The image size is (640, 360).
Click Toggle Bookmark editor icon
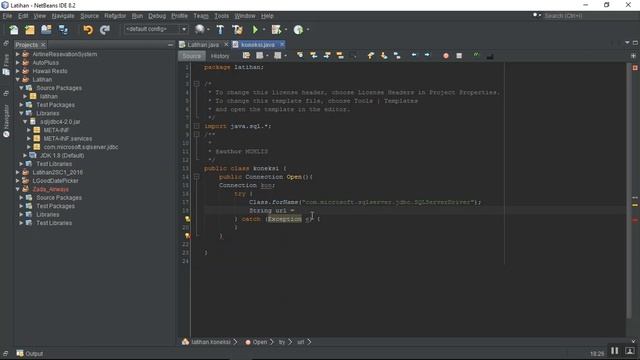(397, 56)
